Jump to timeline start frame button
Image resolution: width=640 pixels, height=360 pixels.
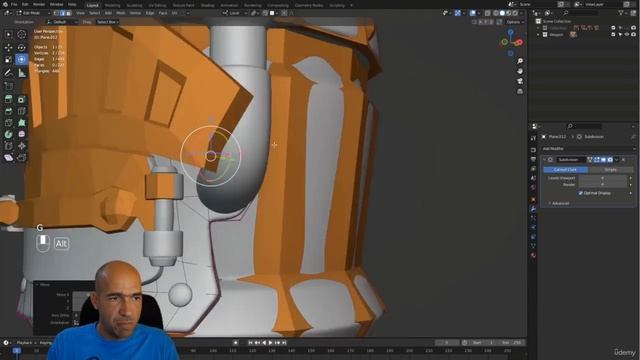(x=250, y=343)
